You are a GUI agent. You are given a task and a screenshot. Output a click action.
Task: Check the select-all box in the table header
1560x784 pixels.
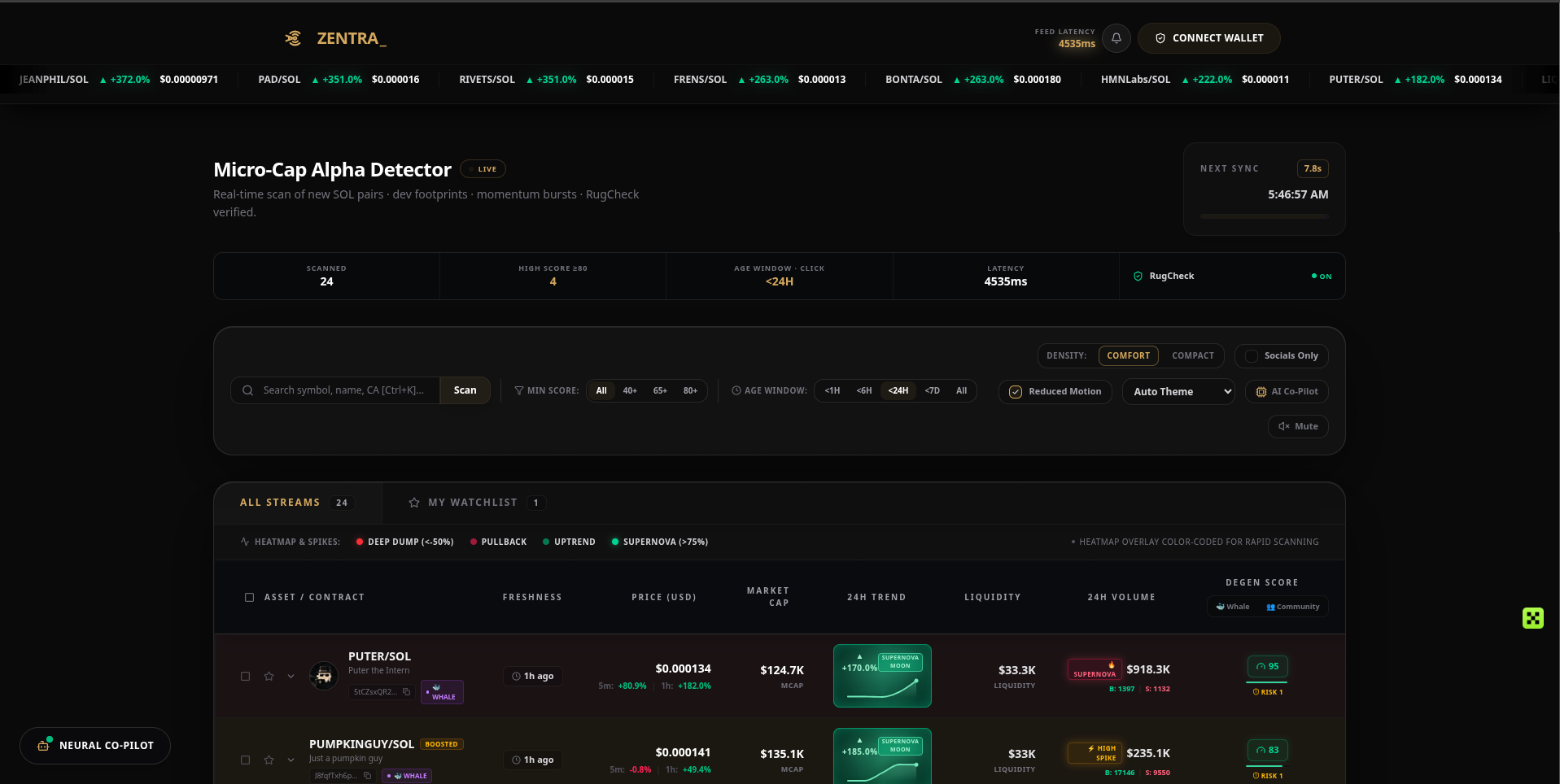(249, 597)
